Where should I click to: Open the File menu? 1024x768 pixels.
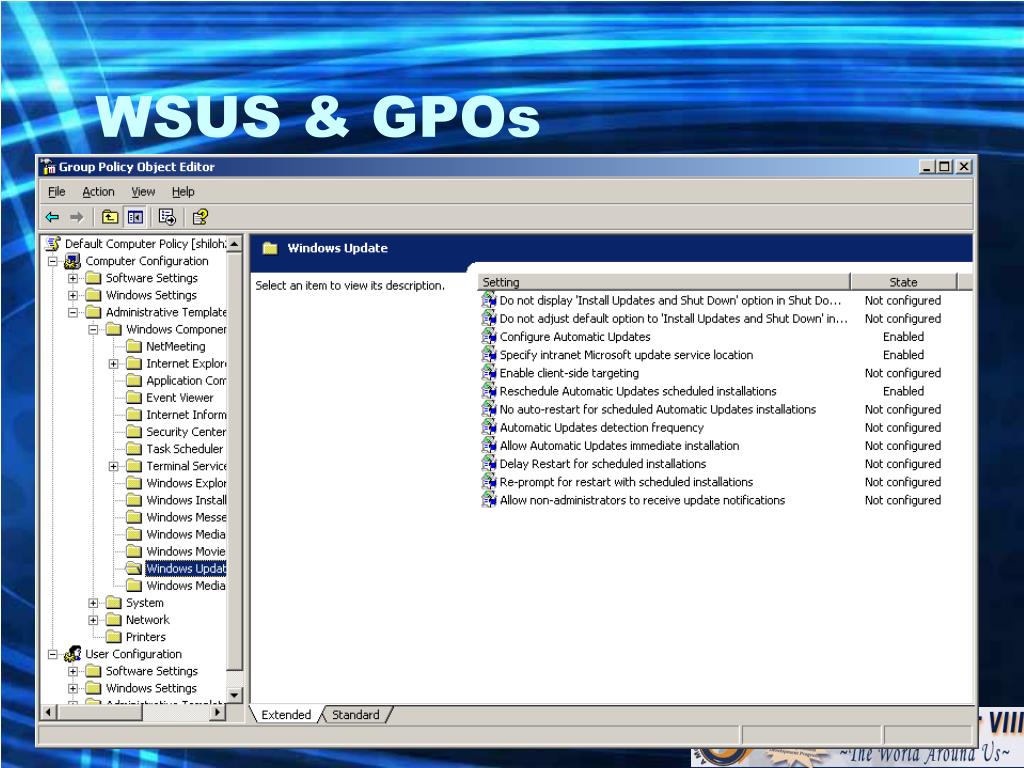(x=57, y=191)
